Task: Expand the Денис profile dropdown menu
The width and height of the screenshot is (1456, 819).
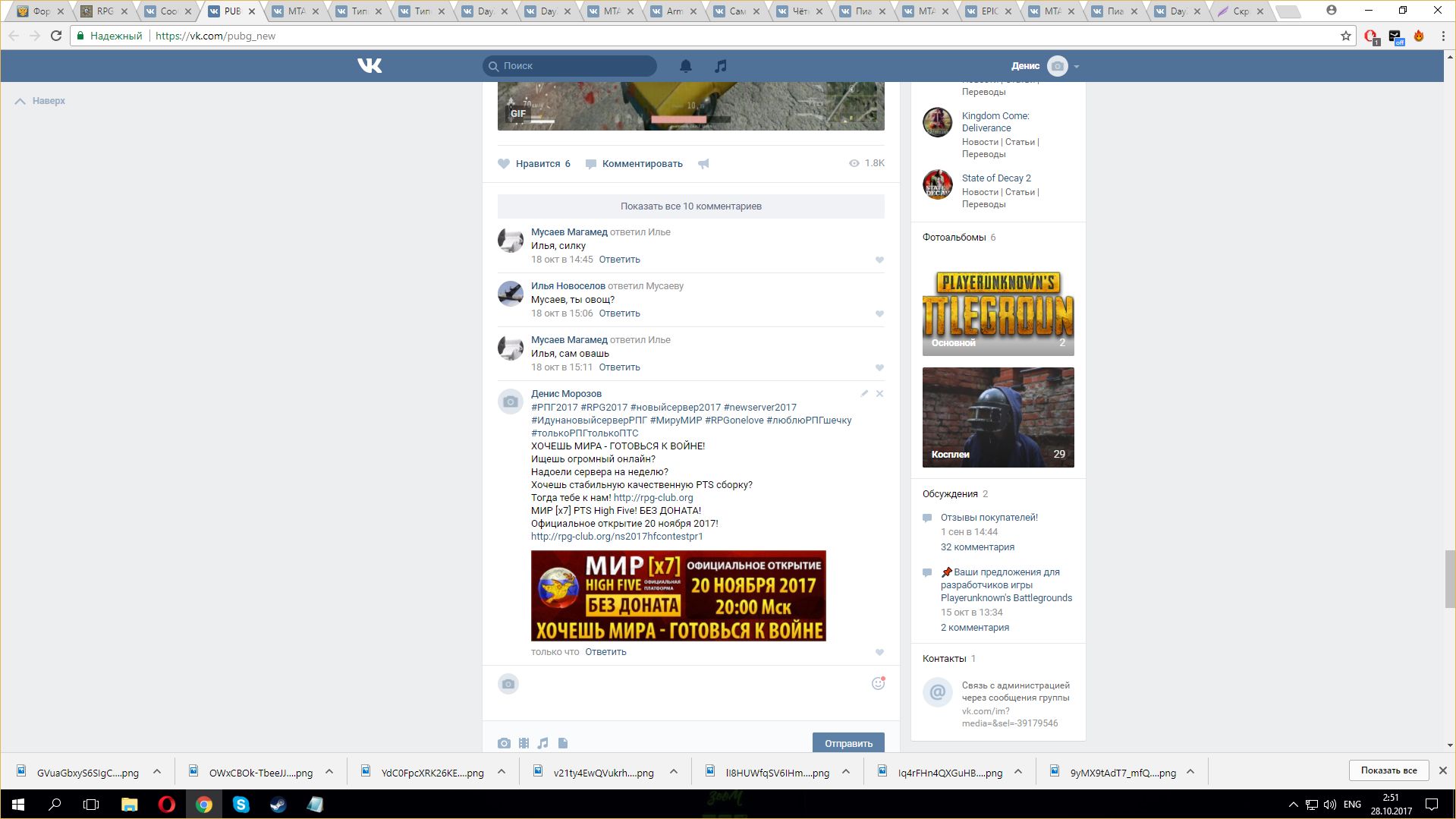Action: 1076,67
